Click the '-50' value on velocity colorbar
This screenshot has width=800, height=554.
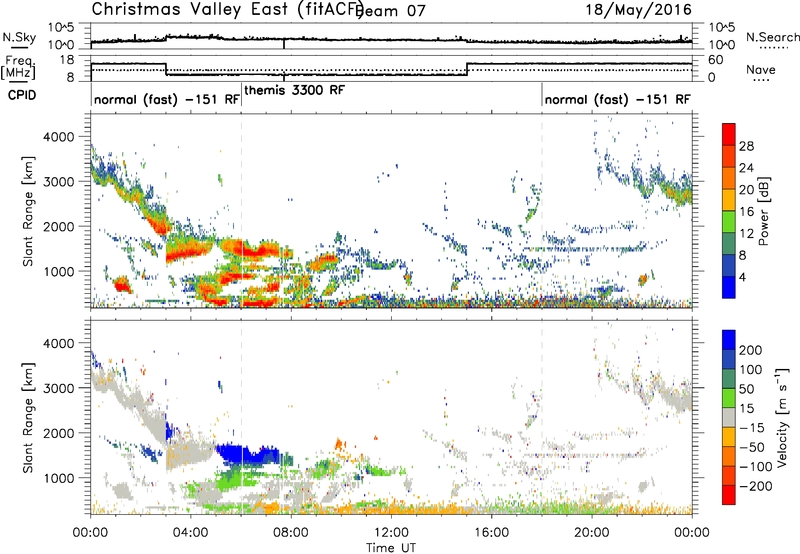(752, 447)
